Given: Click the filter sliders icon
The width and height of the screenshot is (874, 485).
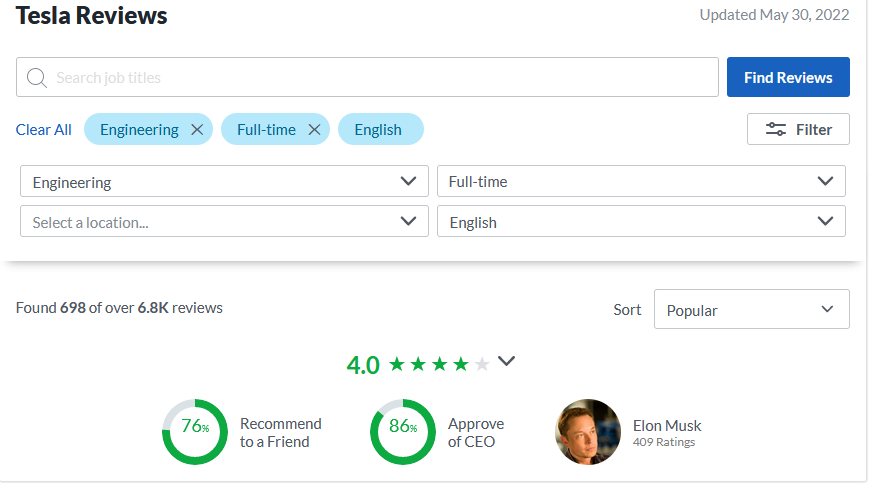Looking at the screenshot, I should 776,129.
